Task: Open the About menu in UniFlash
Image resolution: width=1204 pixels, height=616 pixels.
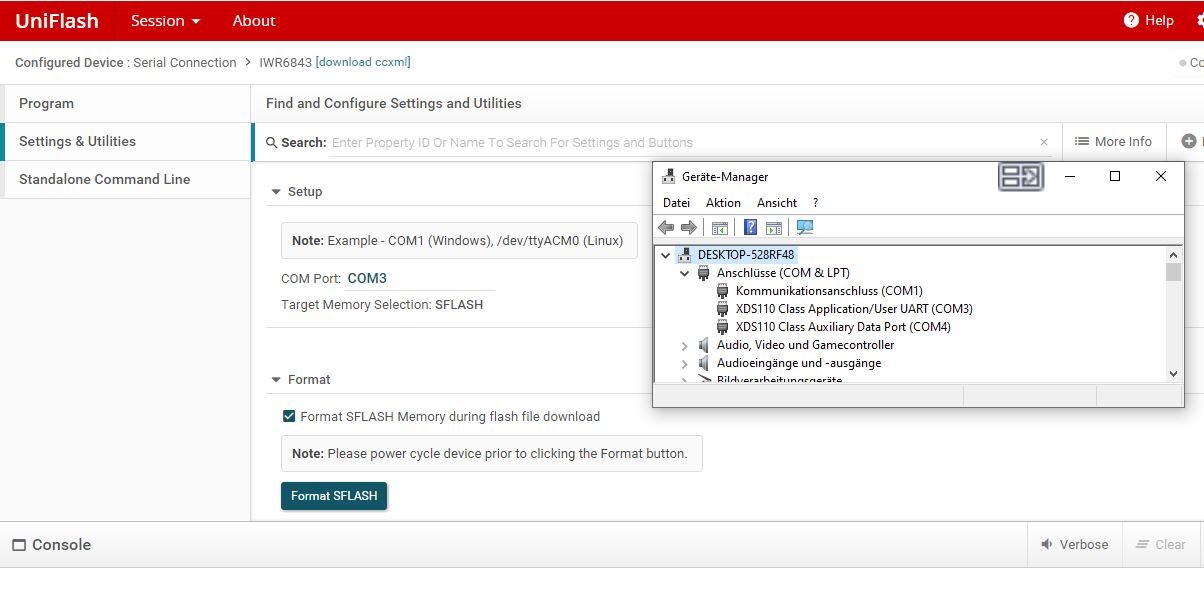Action: coord(254,21)
